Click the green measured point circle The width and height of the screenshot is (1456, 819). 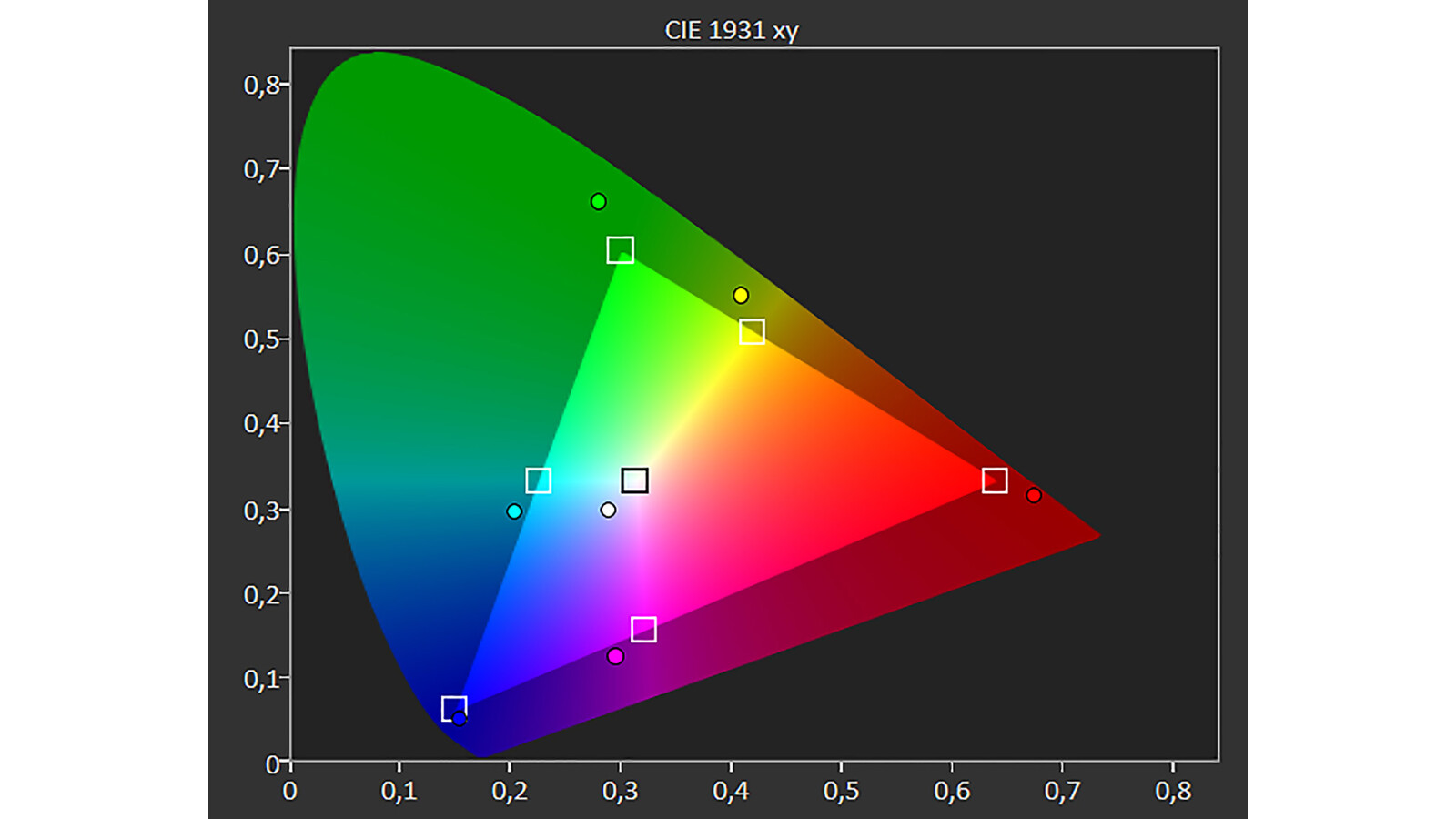click(x=598, y=201)
